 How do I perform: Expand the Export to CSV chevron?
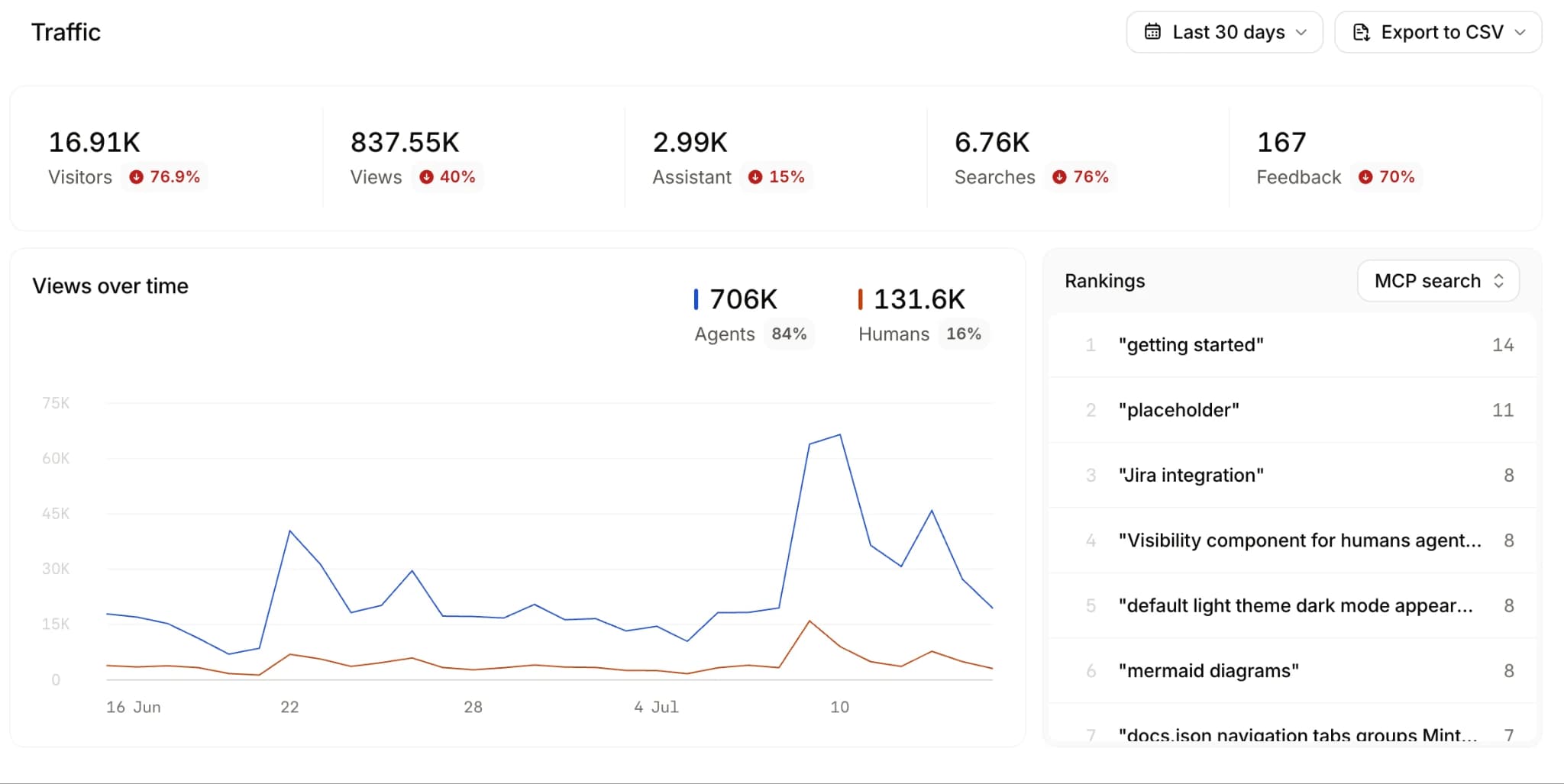(1520, 32)
